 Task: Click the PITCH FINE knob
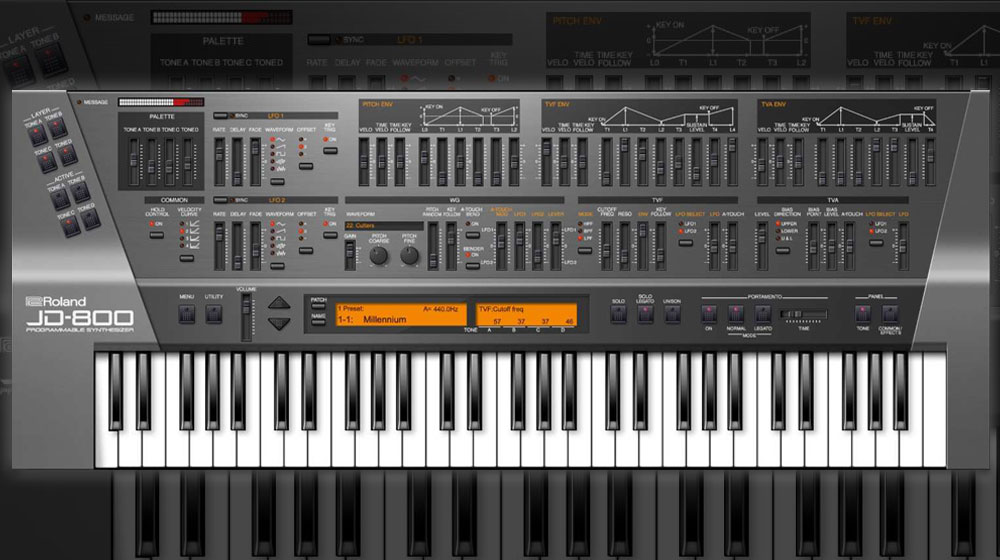click(x=409, y=256)
